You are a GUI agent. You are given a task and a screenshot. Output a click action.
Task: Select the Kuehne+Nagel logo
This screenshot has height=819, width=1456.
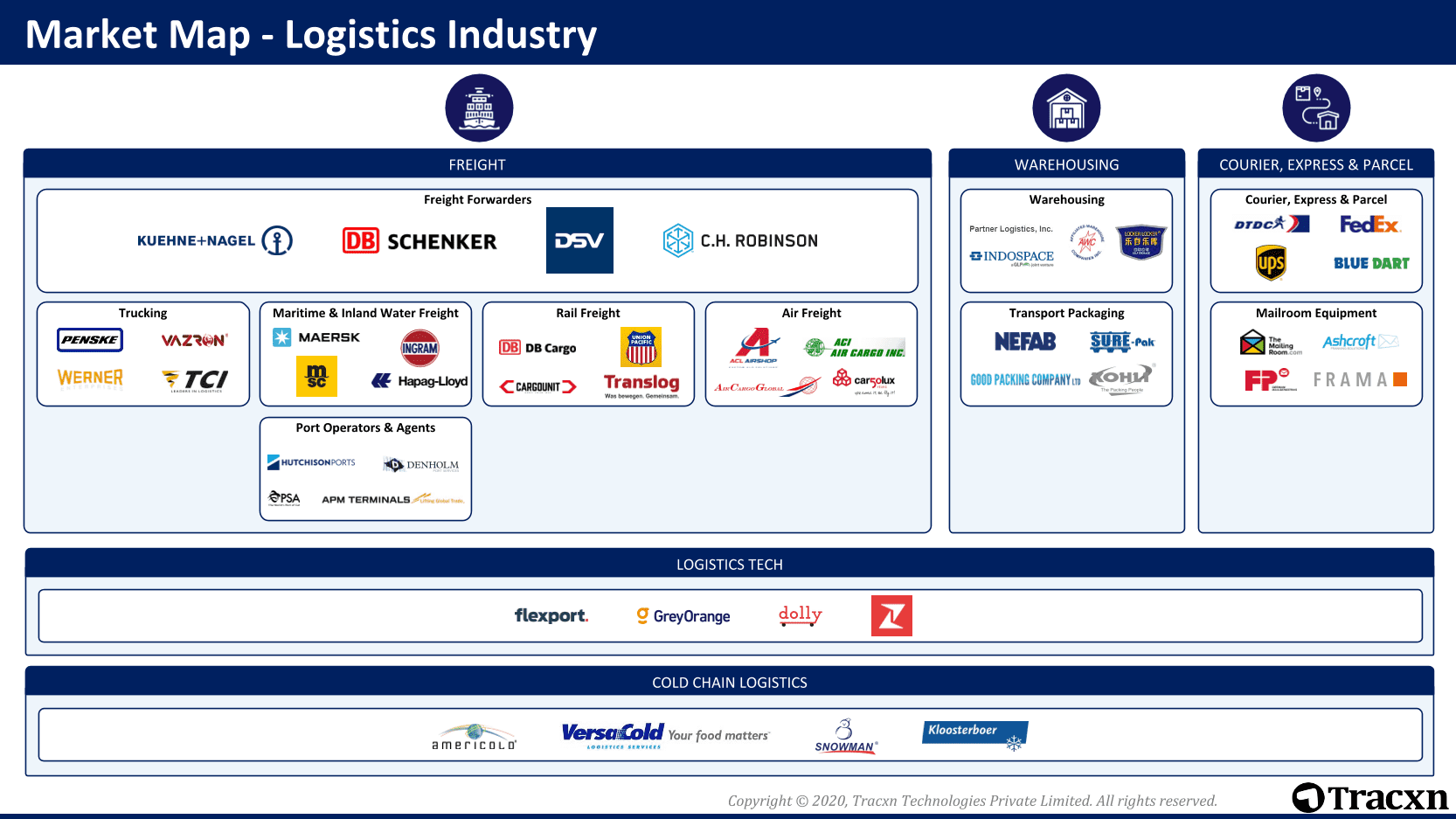(215, 240)
